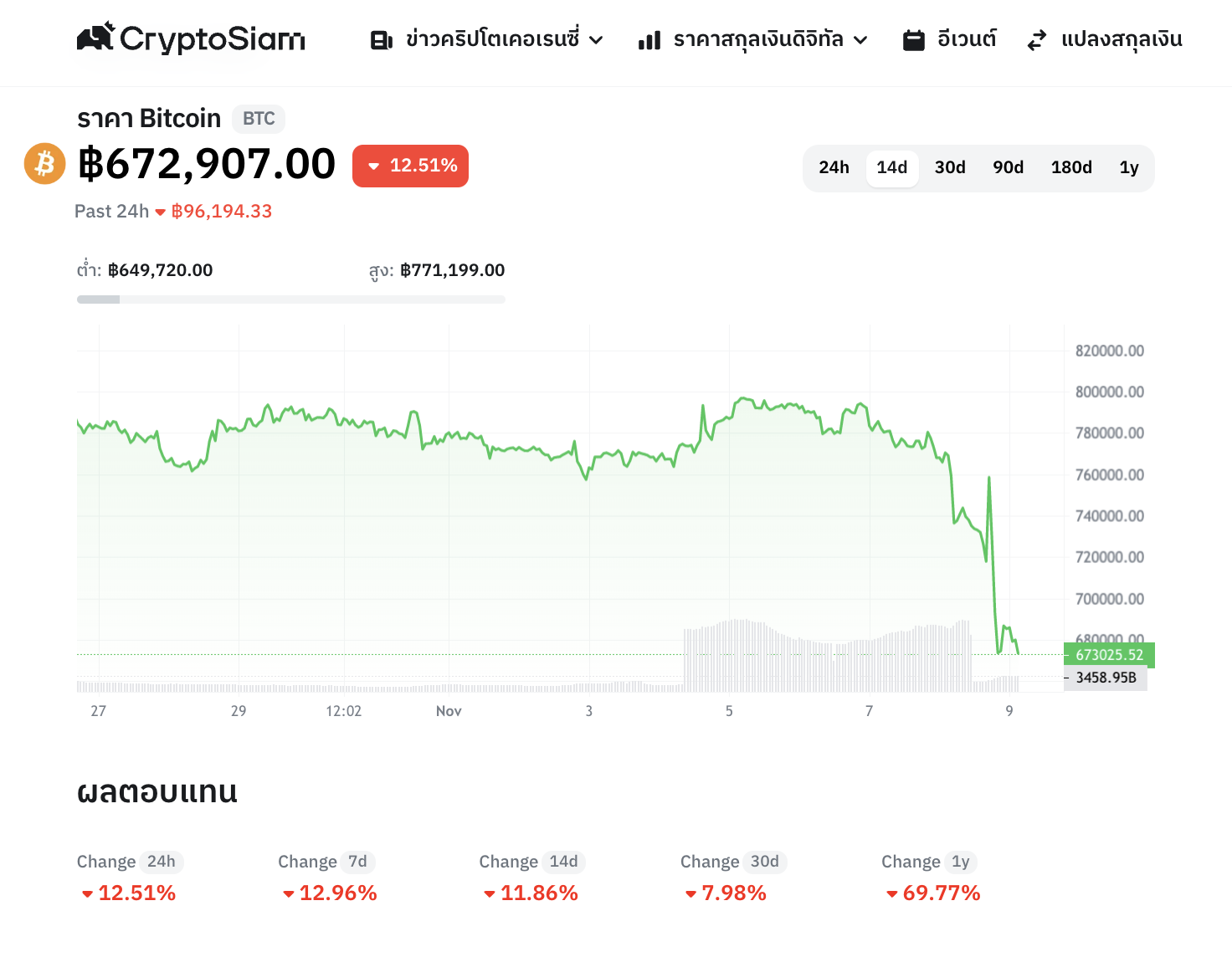Click the orange Bitcoin coin icon
Viewport: 1232px width, 957px height.
[44, 163]
